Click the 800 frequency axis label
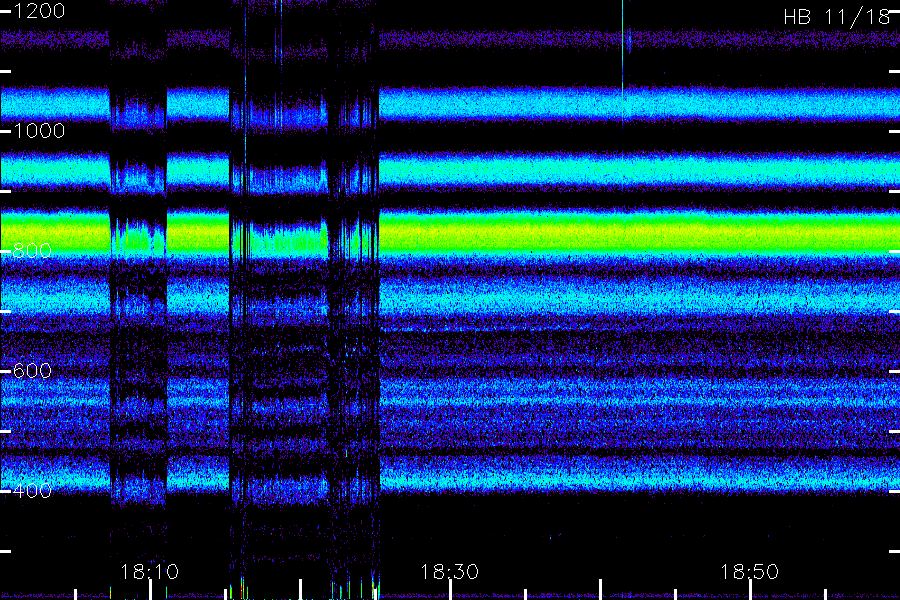900x600 pixels. tap(32, 251)
